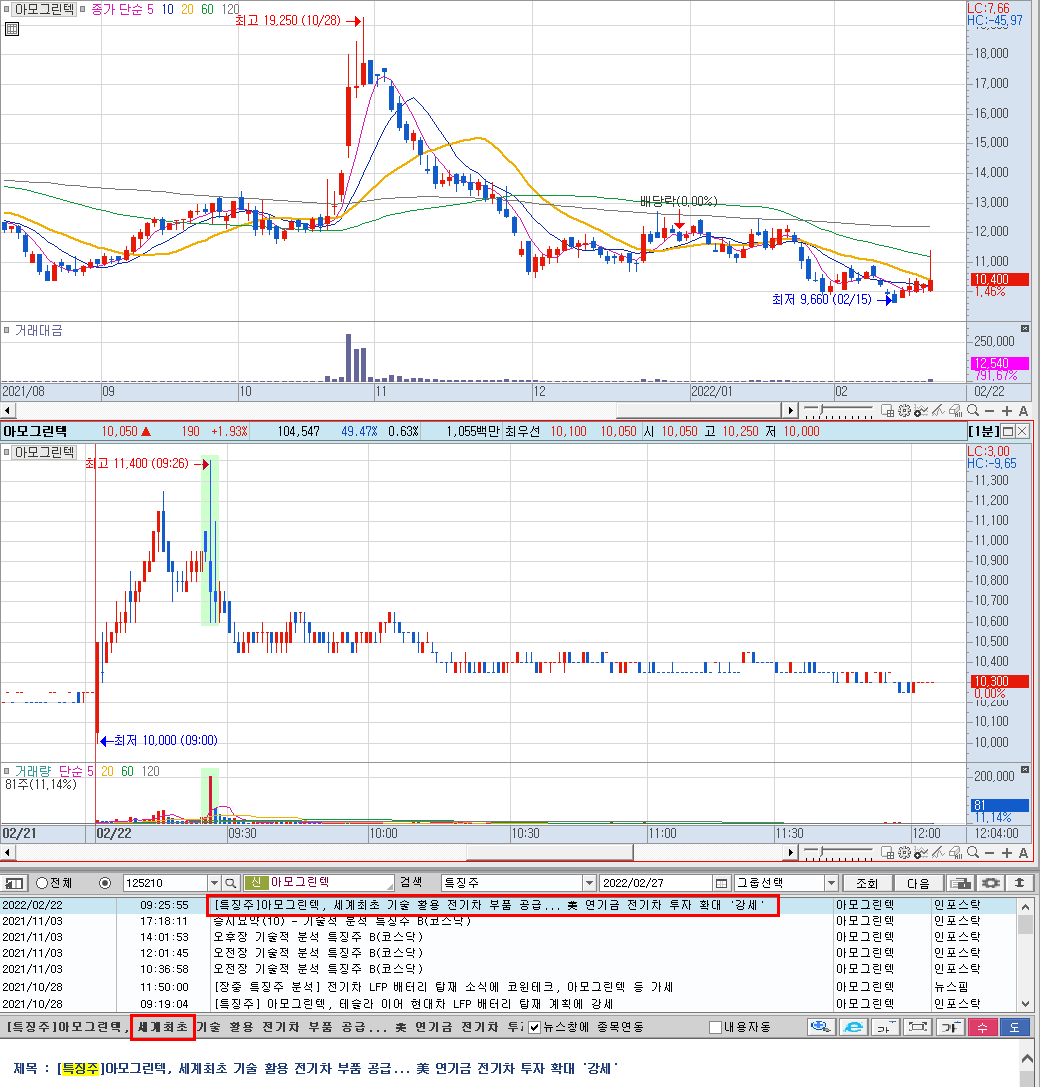Open the 09:19:04 테슬라 이어 현대차 news row

tap(510, 1003)
